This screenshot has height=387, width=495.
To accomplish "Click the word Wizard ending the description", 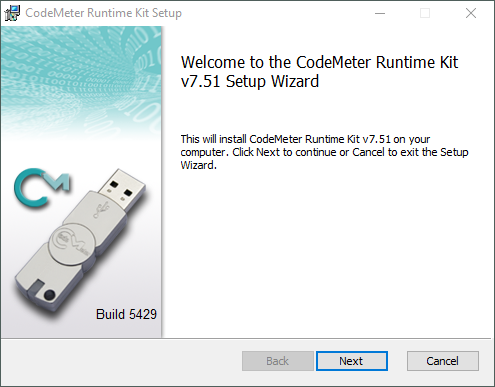I will 198,165.
